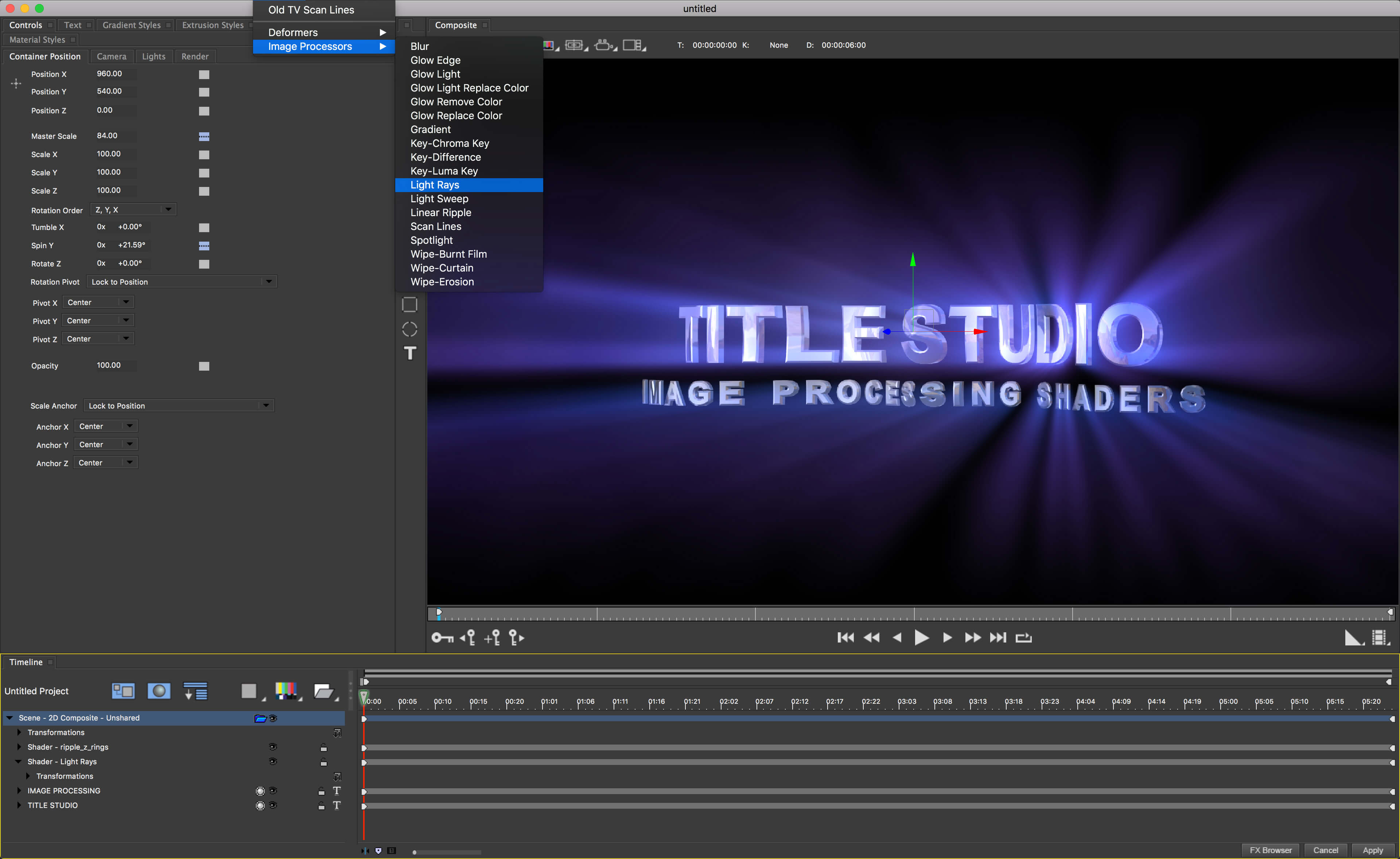Enable the animation checkbox for Position X
The height and width of the screenshot is (859, 1400).
(x=205, y=74)
